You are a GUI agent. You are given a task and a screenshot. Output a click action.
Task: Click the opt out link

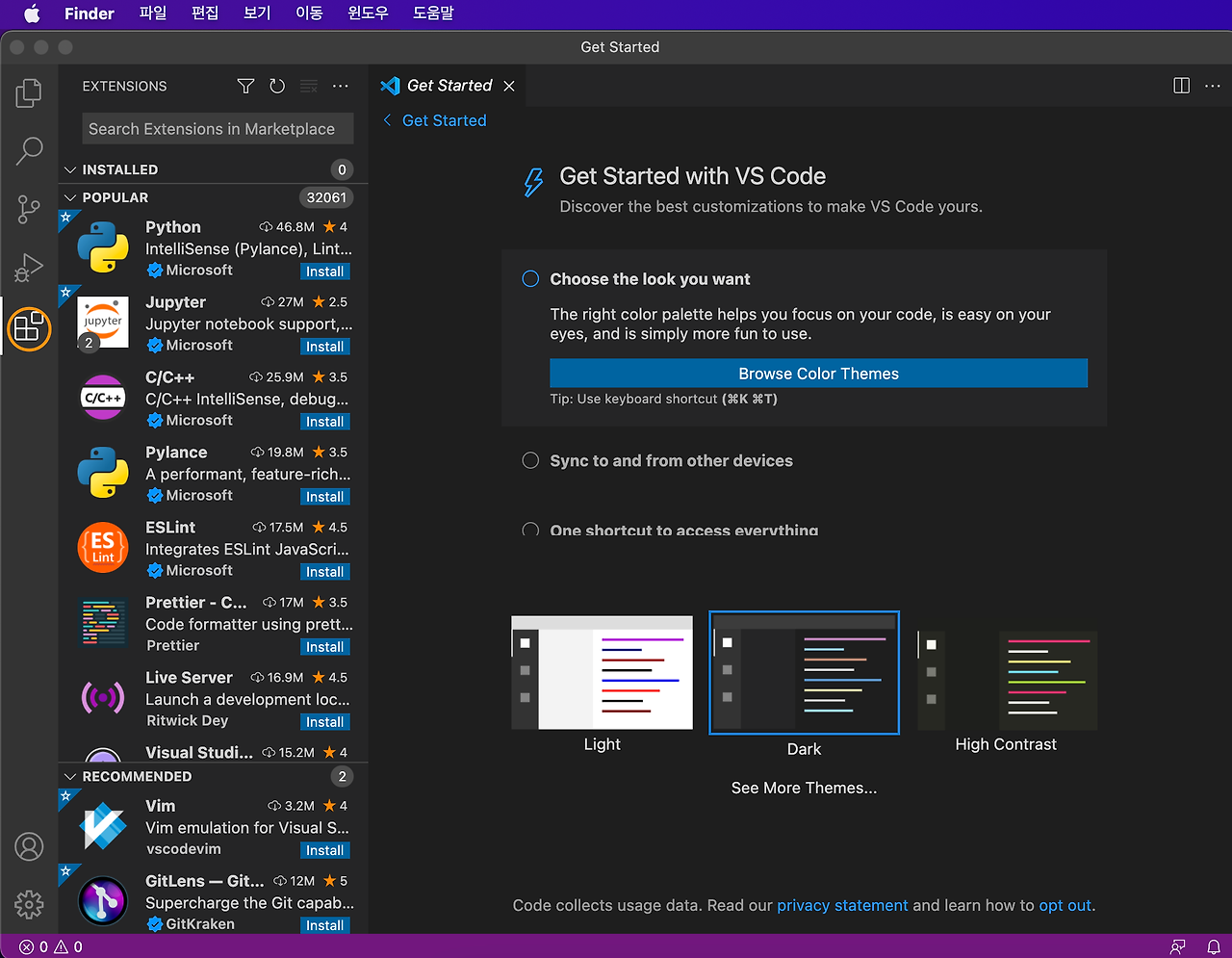1065,905
